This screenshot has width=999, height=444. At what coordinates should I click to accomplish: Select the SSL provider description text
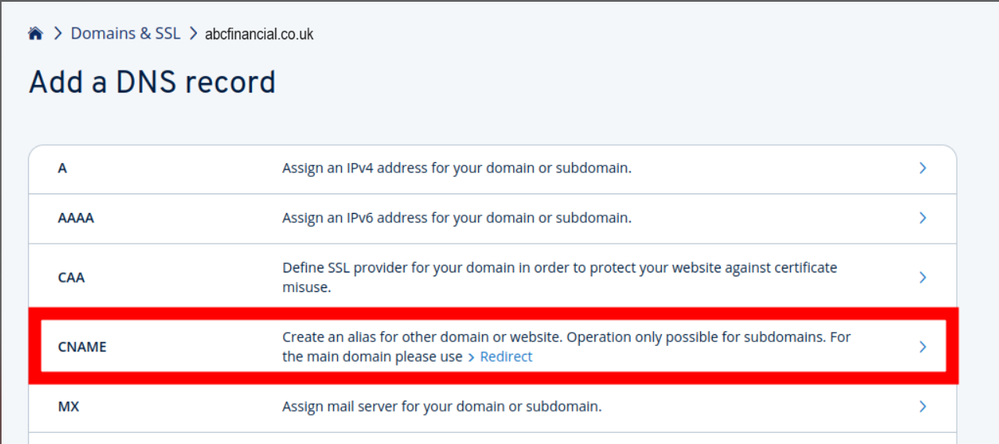coord(560,278)
